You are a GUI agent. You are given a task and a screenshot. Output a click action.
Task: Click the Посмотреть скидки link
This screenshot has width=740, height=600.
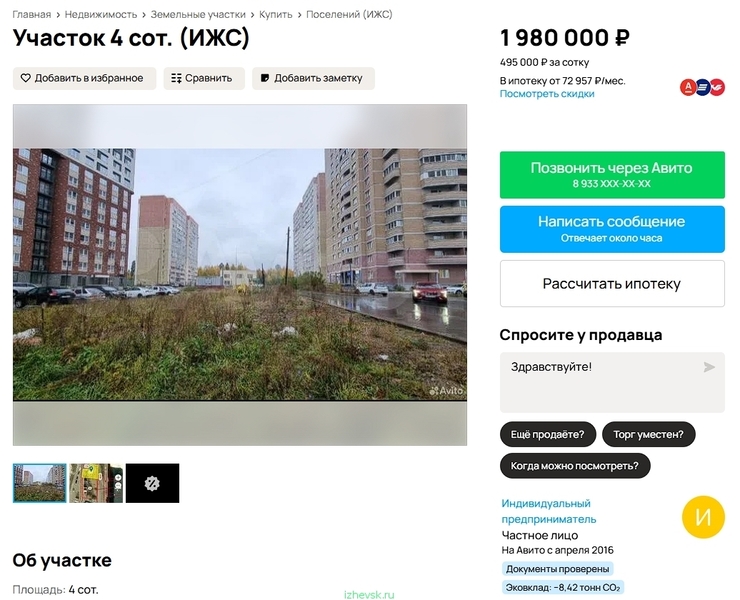click(547, 93)
